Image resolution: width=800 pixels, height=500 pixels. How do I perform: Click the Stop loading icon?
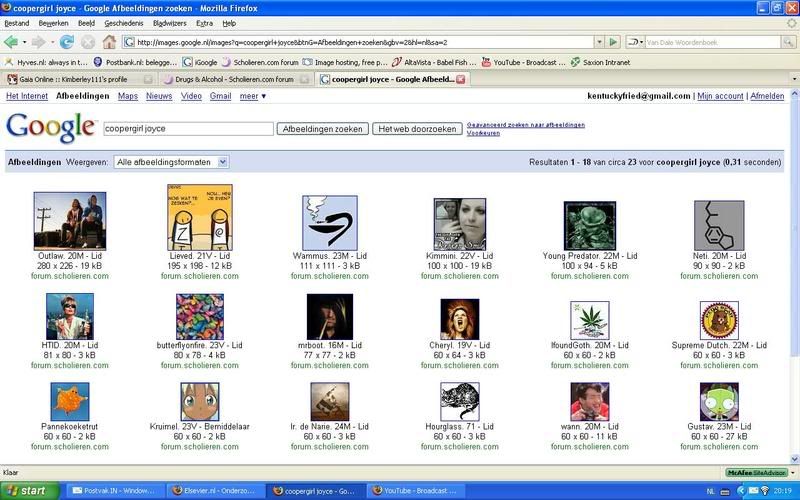(x=88, y=42)
